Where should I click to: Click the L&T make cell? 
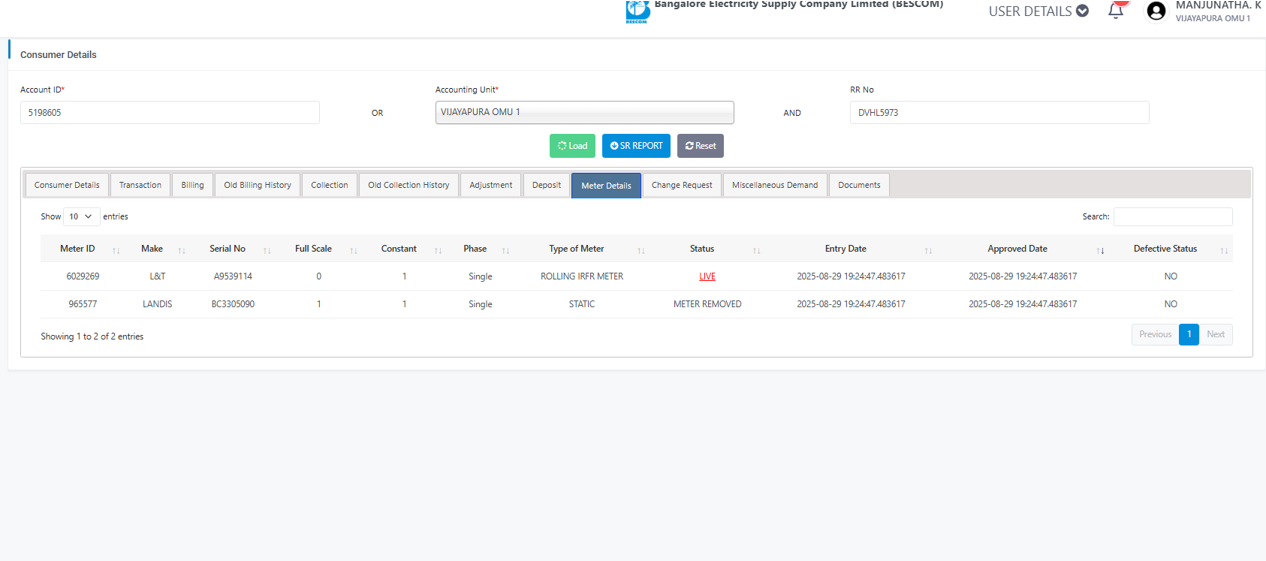coord(157,276)
